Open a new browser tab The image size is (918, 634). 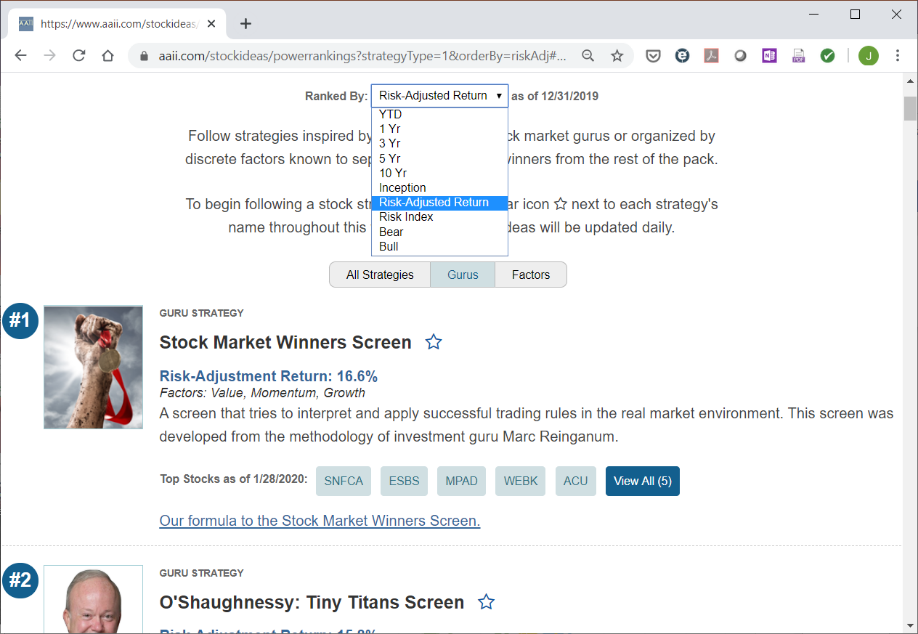pos(246,23)
